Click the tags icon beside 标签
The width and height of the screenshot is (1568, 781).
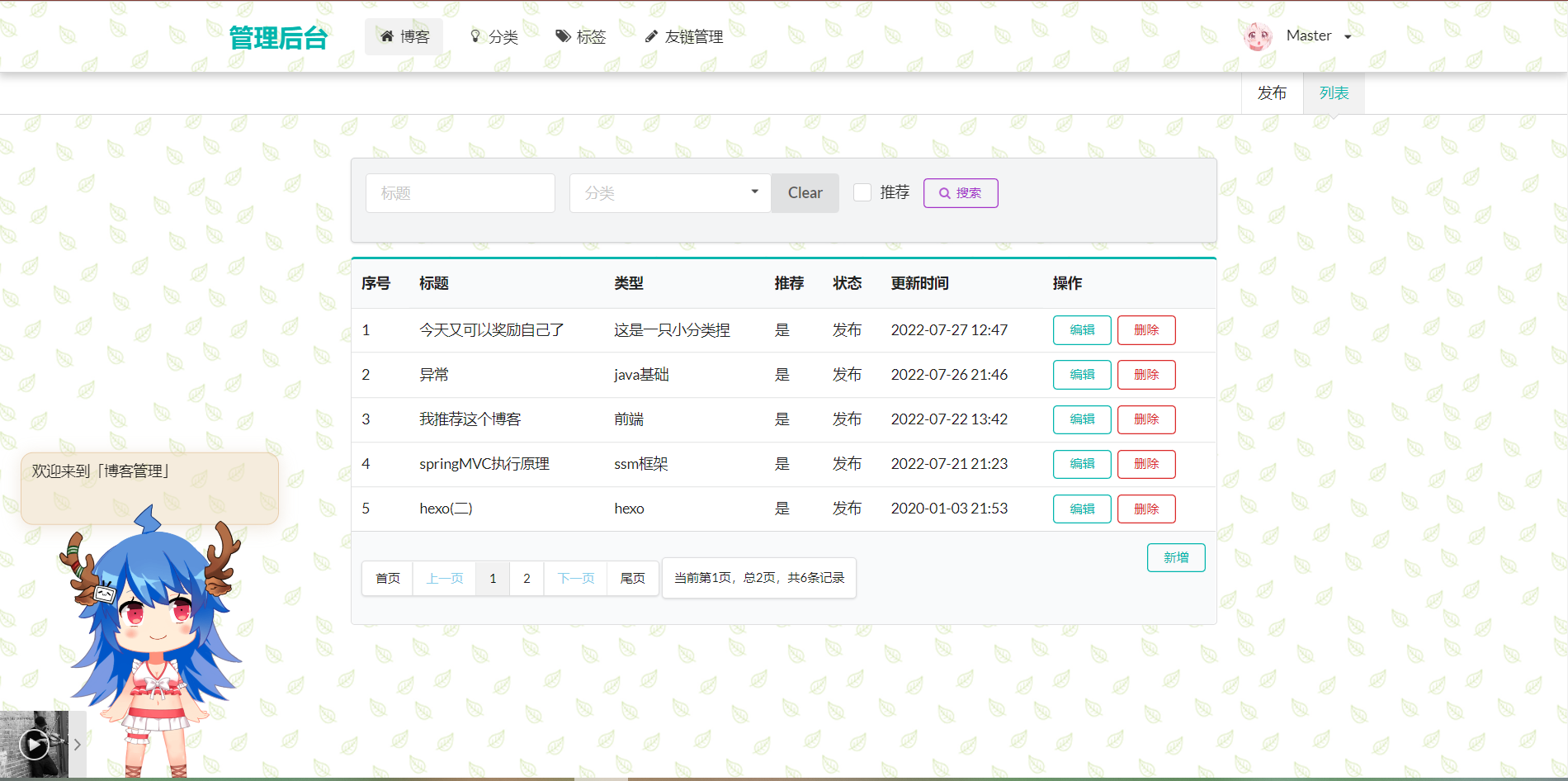[563, 36]
